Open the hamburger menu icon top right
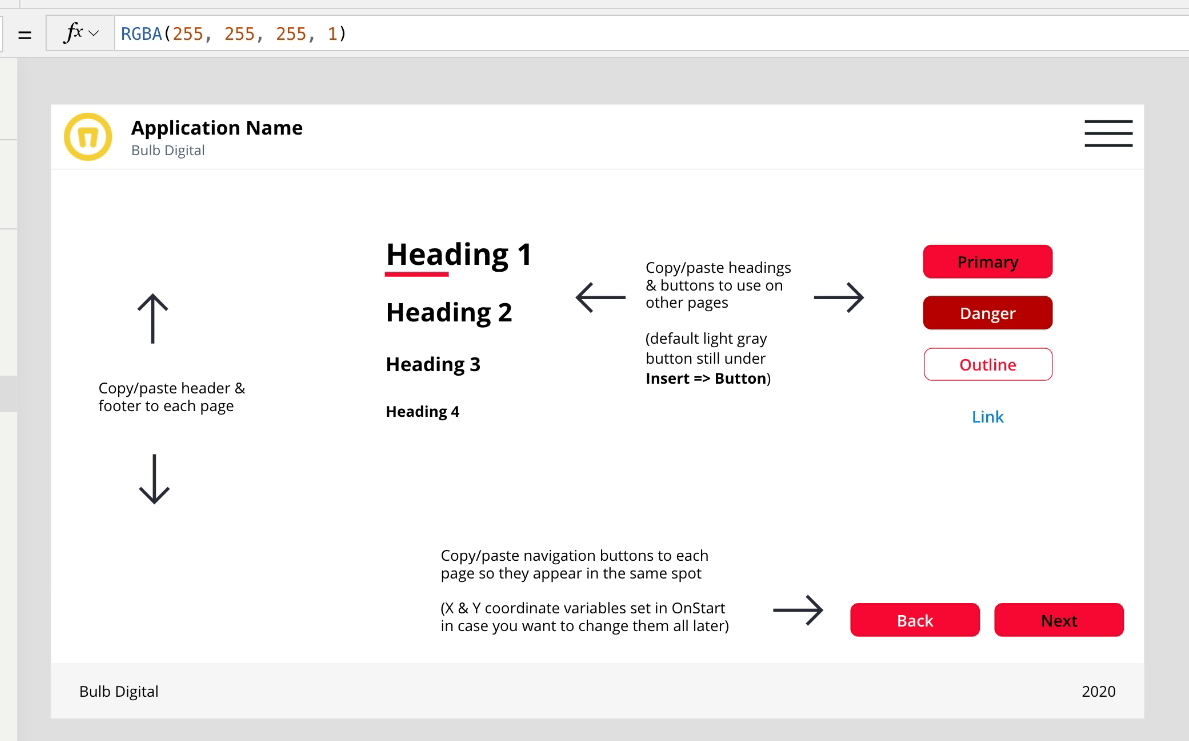1189x741 pixels. 1108,133
